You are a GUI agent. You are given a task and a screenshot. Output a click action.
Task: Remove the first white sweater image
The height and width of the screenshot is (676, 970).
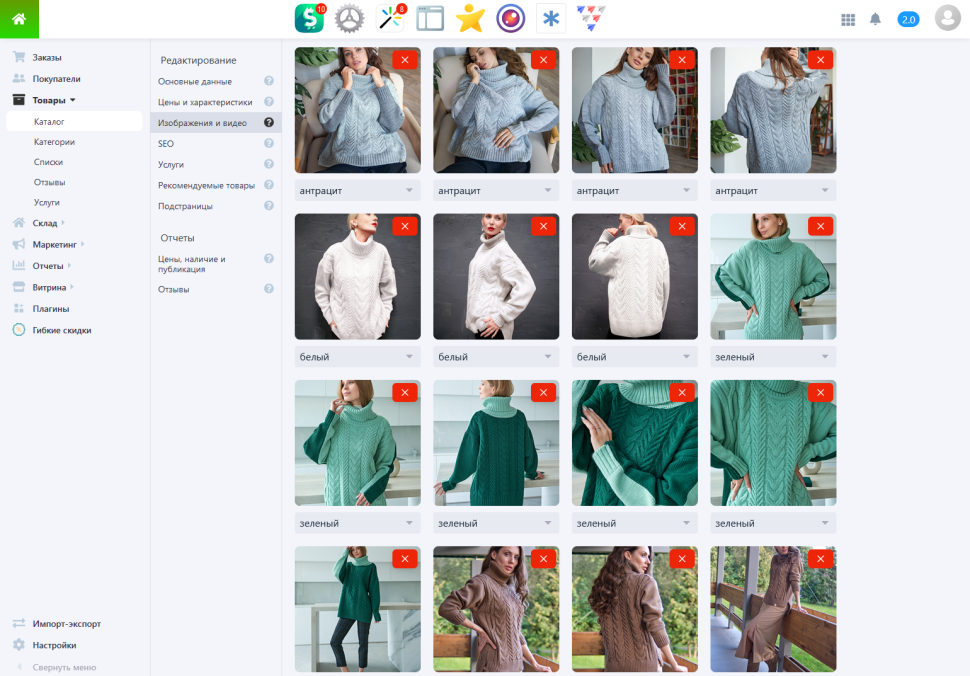pos(405,226)
